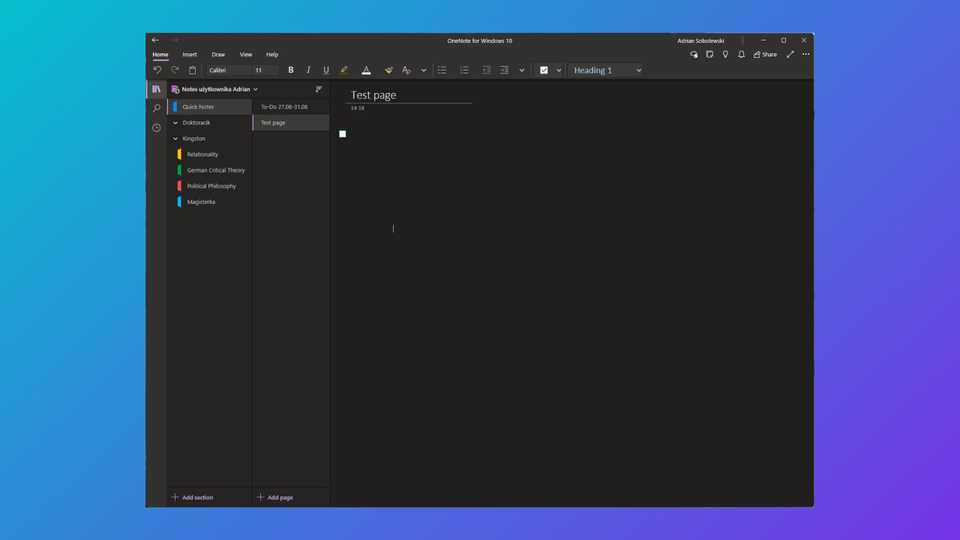
Task: Toggle underline formatting
Action: pos(326,70)
